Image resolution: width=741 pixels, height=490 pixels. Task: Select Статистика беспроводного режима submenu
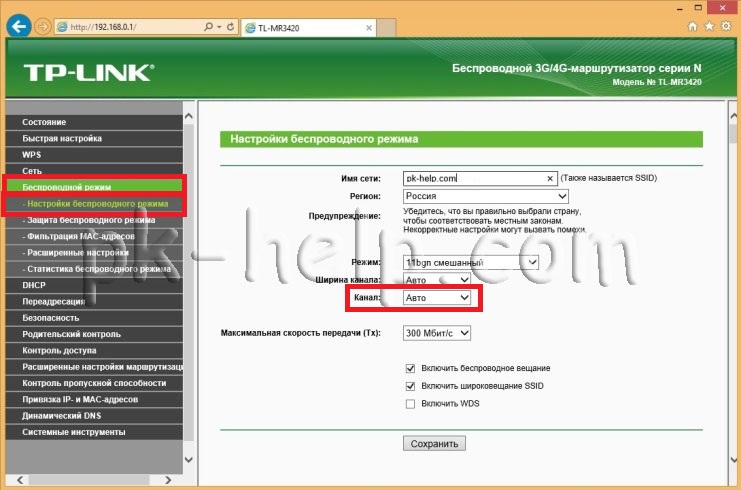[x=94, y=269]
